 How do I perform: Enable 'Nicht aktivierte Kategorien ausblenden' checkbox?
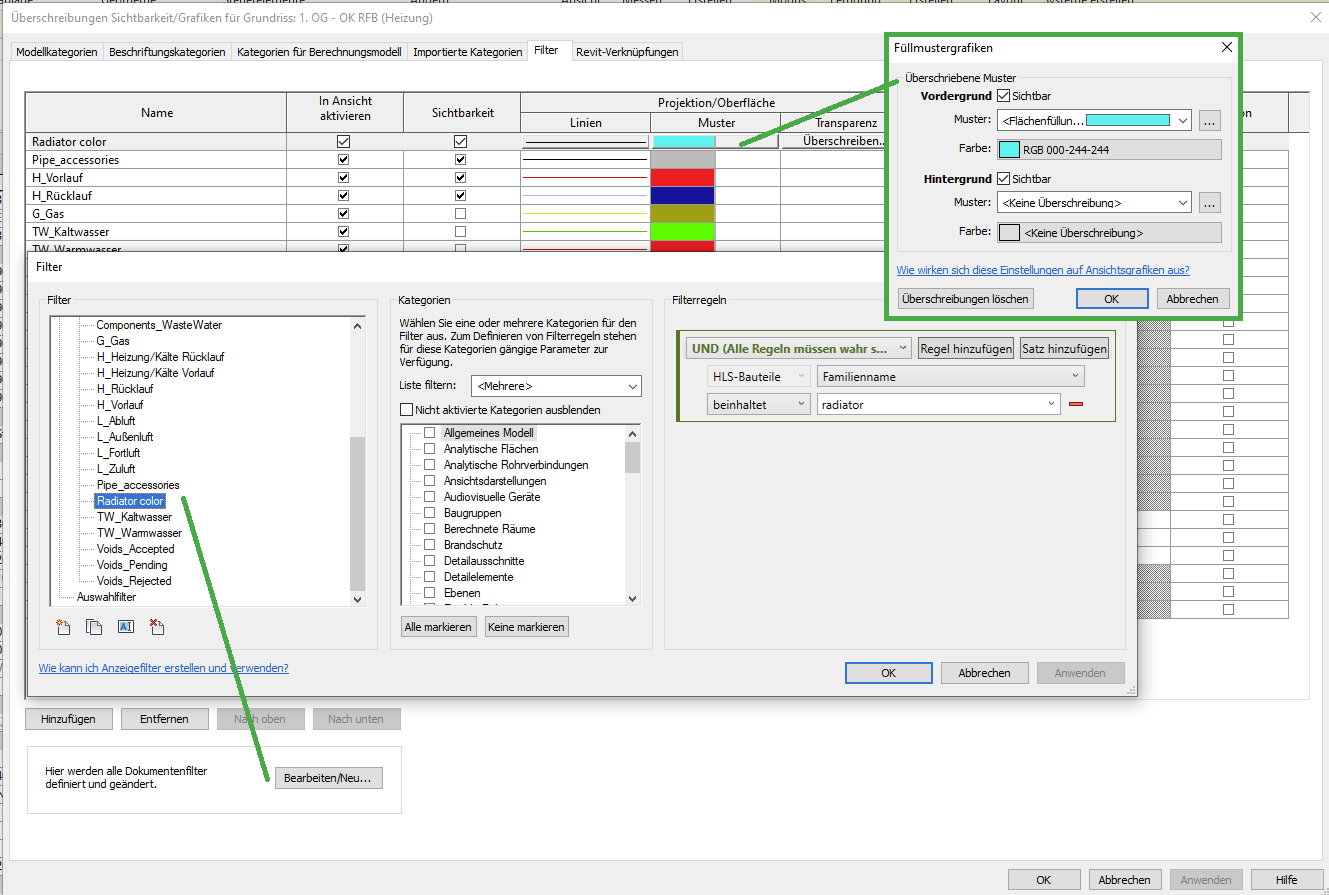click(406, 409)
